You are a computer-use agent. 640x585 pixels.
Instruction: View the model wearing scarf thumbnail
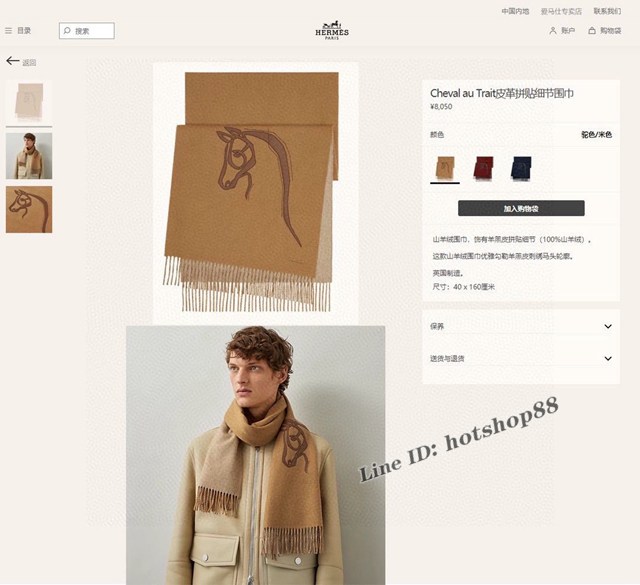(29, 156)
